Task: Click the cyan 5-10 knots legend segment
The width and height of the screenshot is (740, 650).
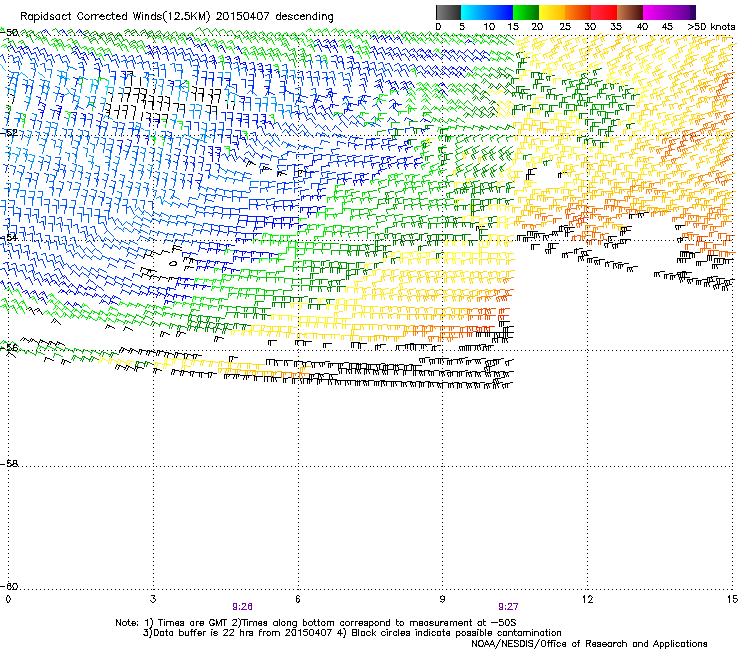Action: click(474, 12)
